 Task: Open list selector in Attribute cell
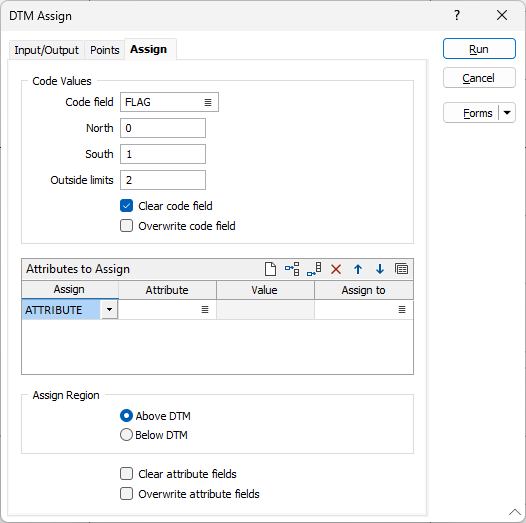tap(205, 310)
